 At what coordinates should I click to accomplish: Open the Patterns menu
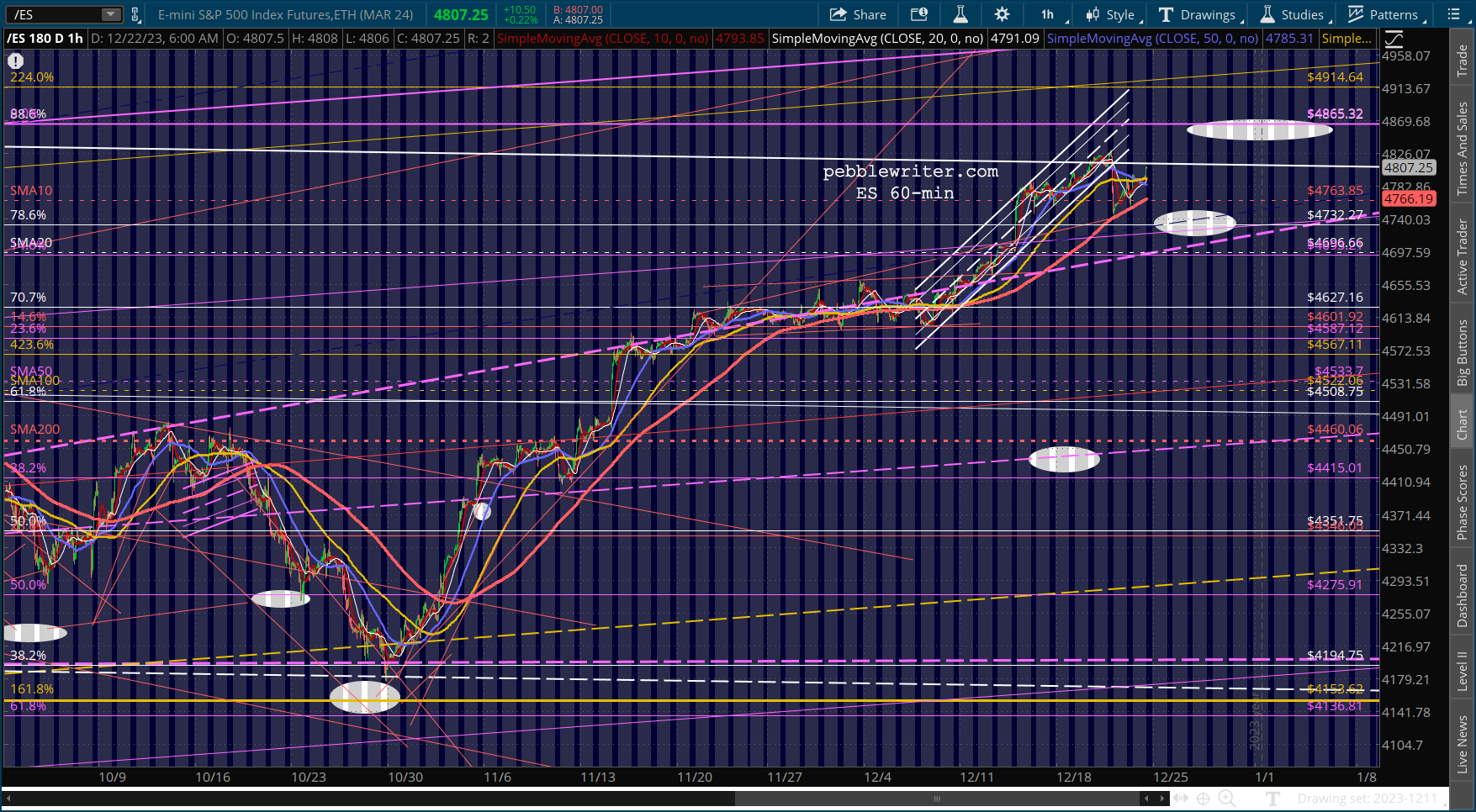[x=1385, y=14]
